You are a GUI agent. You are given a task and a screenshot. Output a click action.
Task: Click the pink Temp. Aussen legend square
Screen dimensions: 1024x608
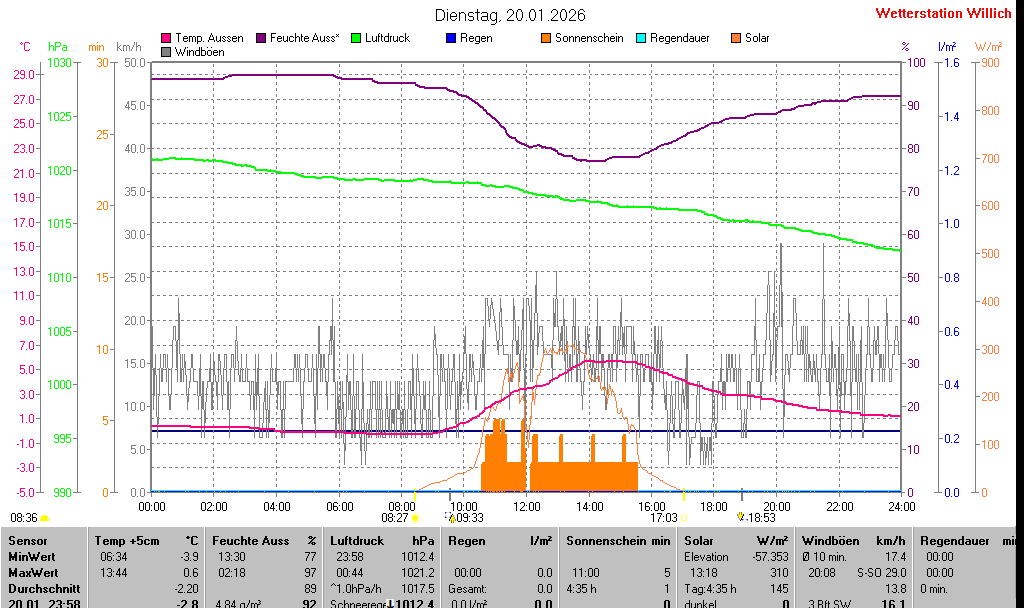click(x=166, y=38)
